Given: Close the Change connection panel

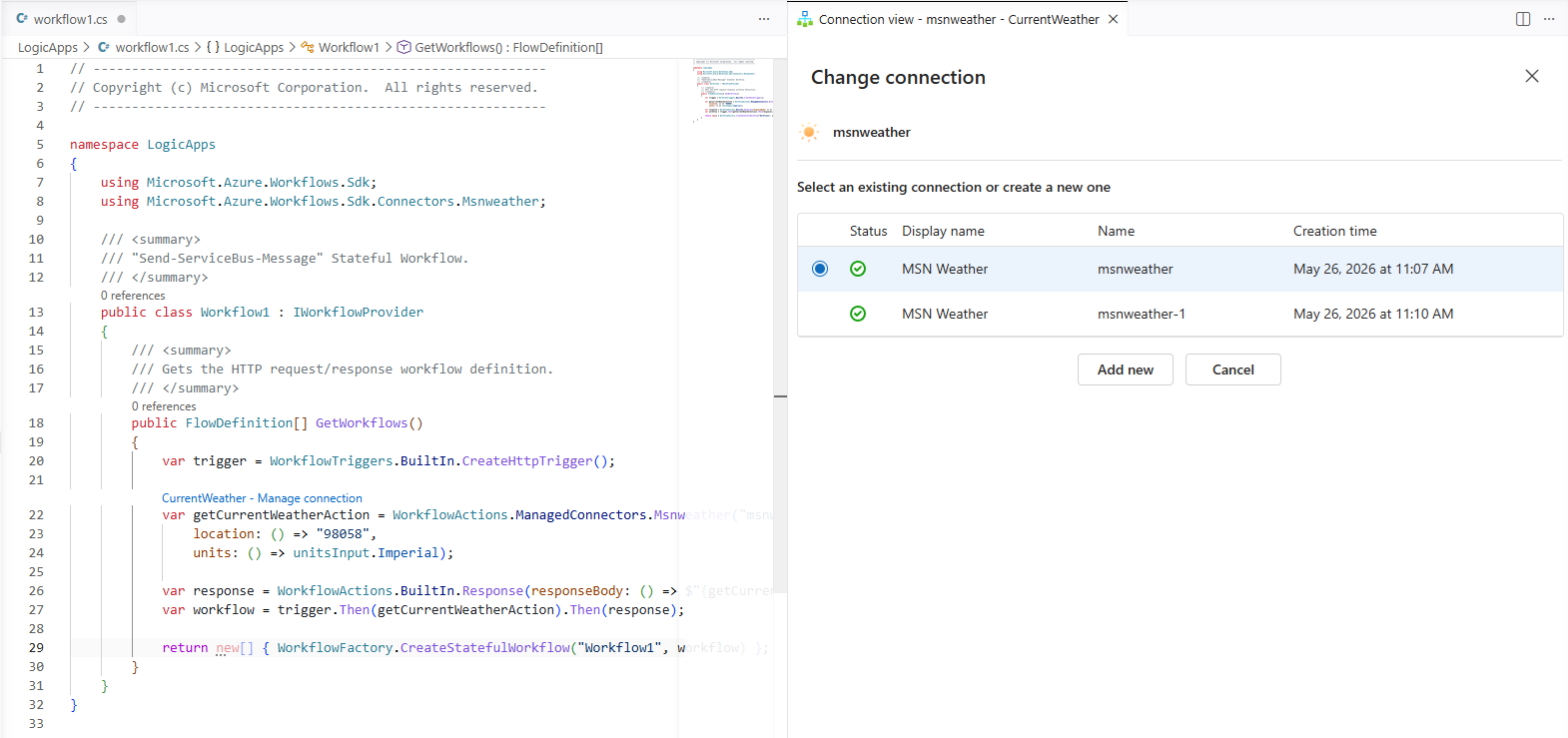Looking at the screenshot, I should tap(1532, 76).
